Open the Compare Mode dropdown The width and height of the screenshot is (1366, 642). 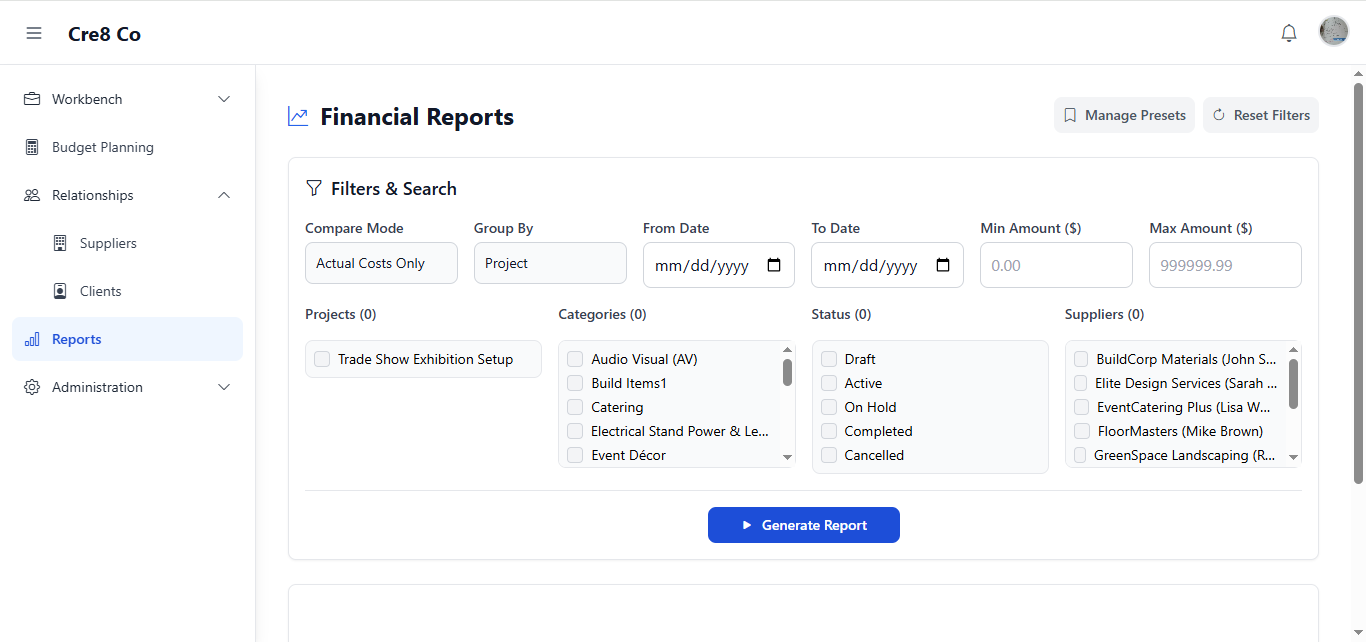381,263
